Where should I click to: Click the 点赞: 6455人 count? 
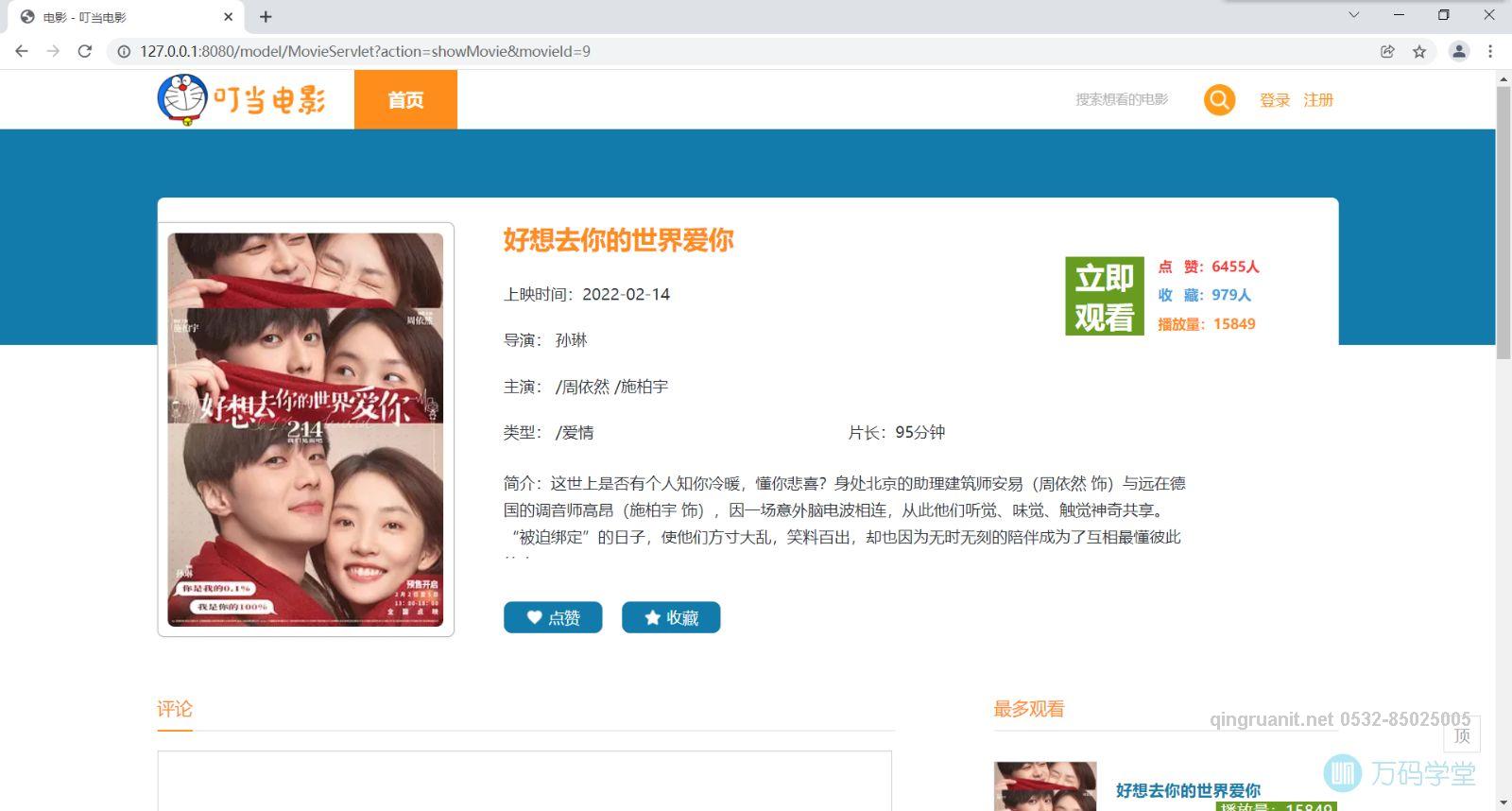coord(1209,267)
